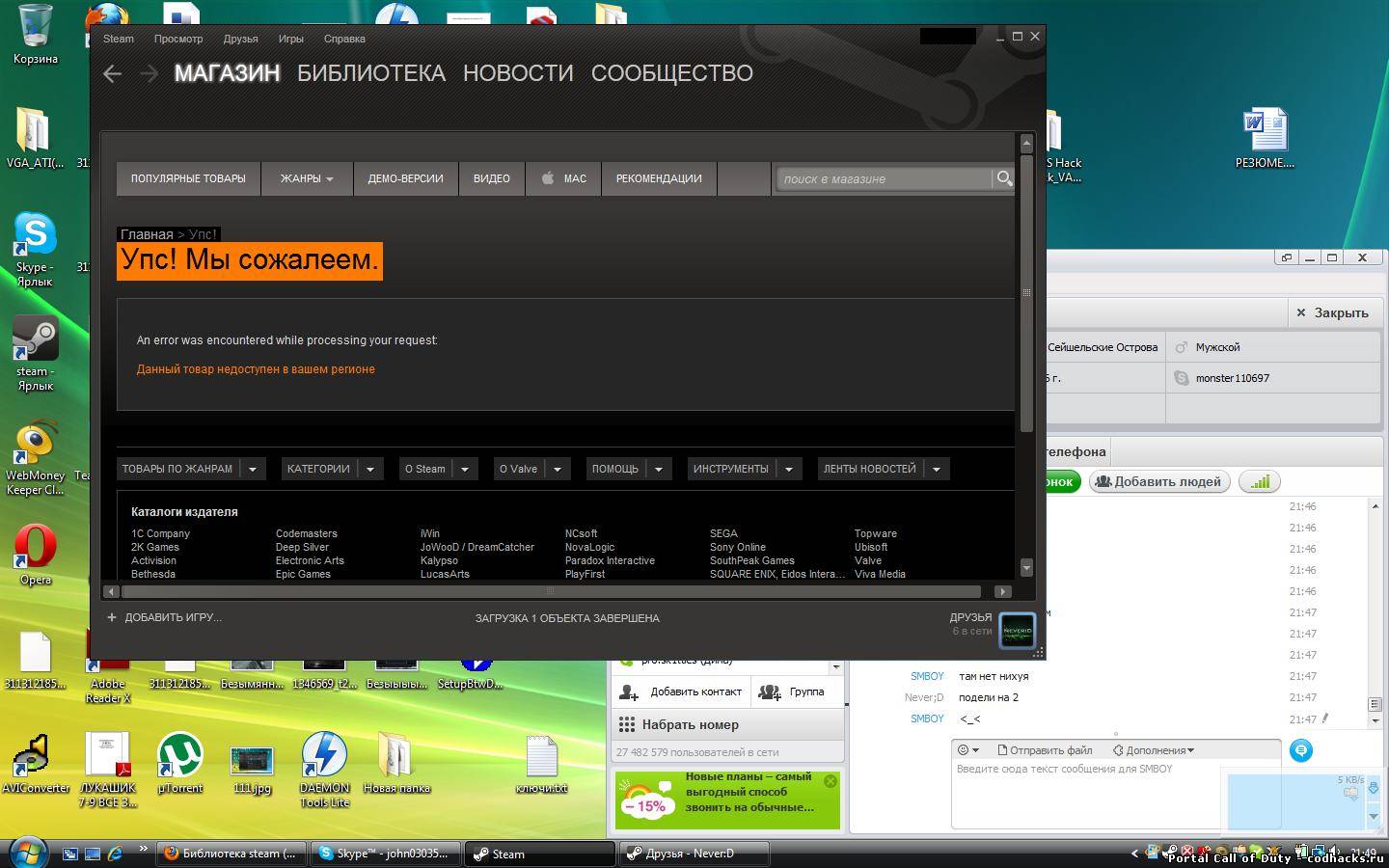Click the store search magnifier icon

(1004, 178)
